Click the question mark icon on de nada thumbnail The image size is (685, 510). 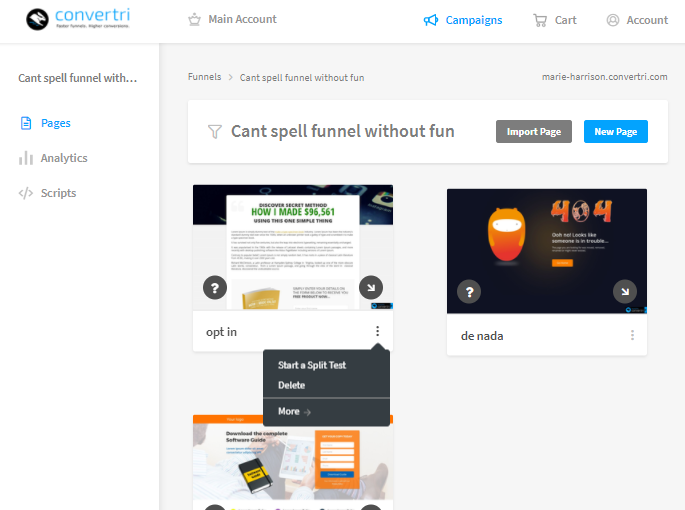pyautogui.click(x=469, y=292)
